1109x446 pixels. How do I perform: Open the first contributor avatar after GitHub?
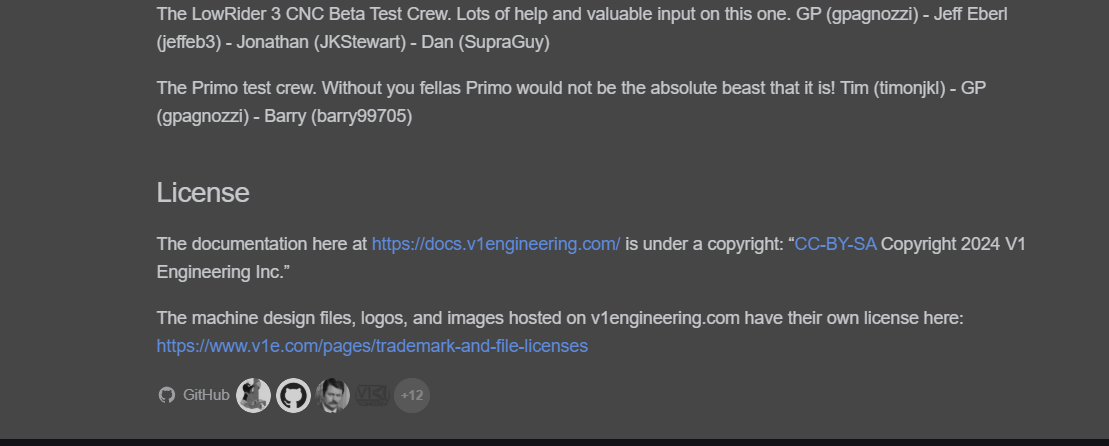tap(253, 395)
